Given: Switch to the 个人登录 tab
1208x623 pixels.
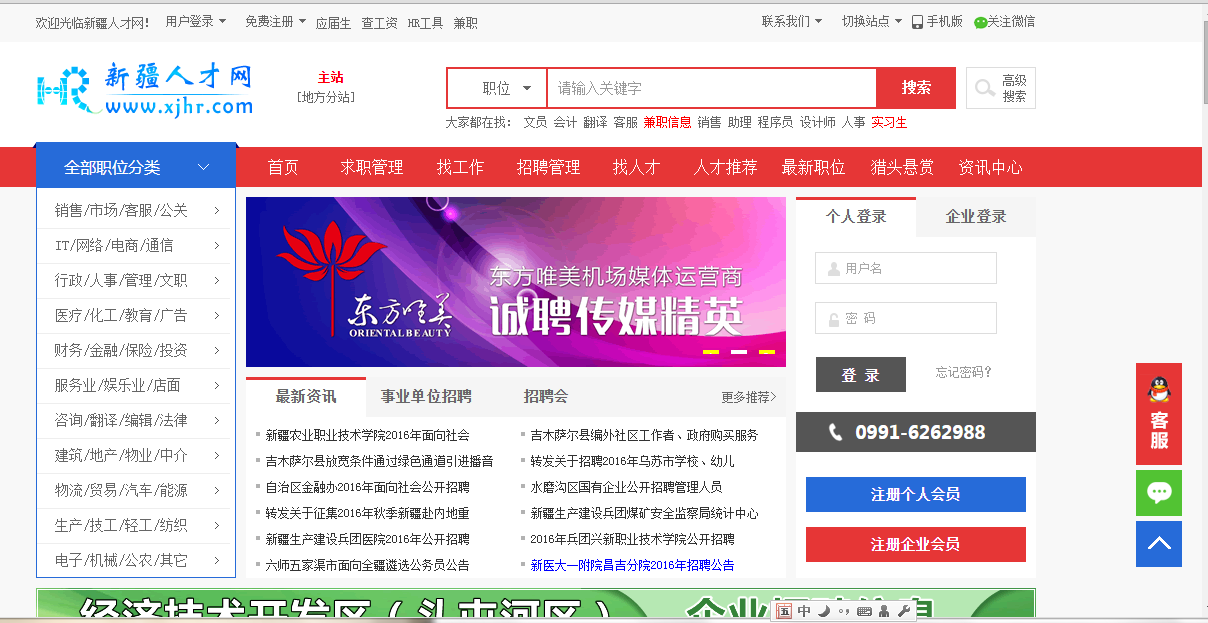Looking at the screenshot, I should [x=856, y=216].
